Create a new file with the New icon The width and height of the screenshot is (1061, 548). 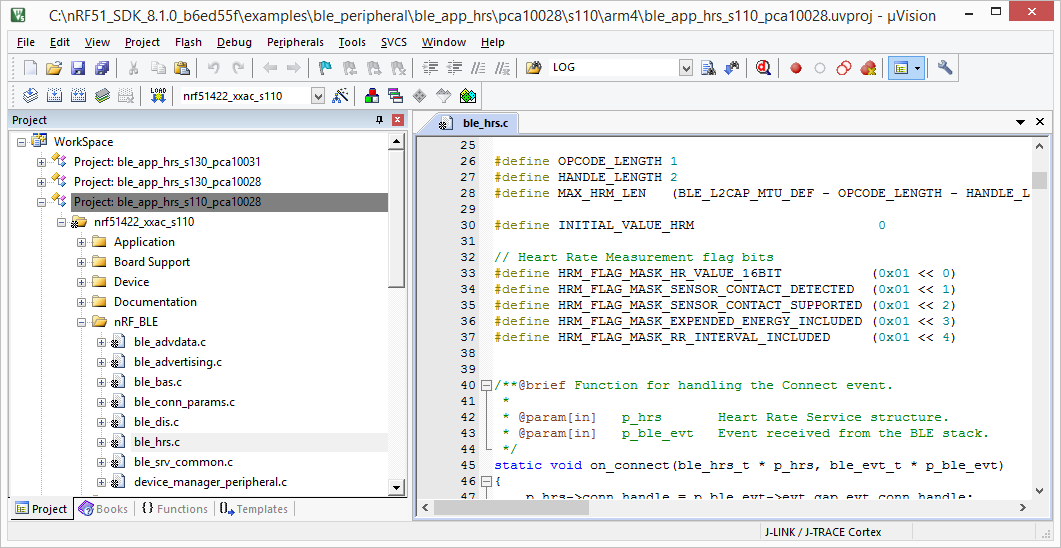click(30, 68)
